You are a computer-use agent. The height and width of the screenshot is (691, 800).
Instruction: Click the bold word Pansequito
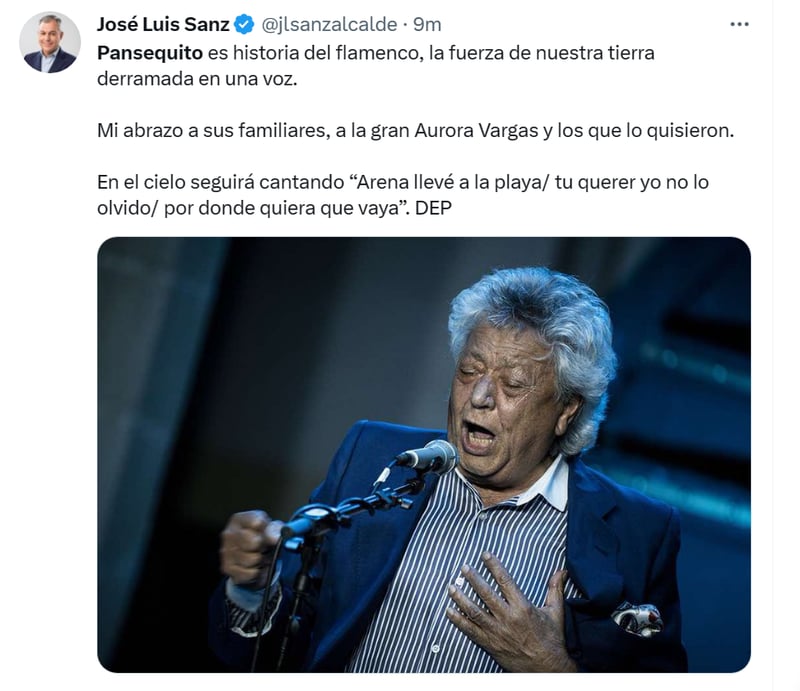point(150,53)
